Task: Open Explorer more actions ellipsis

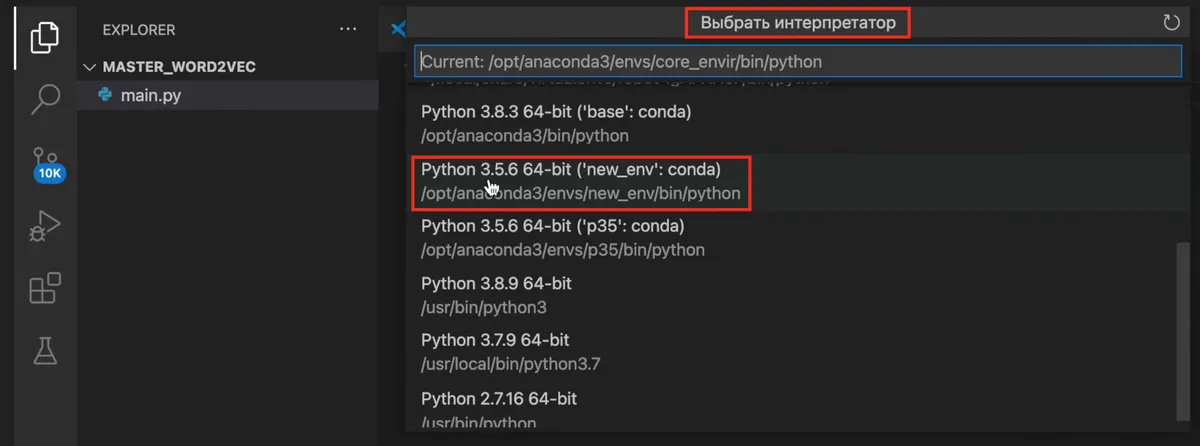Action: [x=348, y=29]
